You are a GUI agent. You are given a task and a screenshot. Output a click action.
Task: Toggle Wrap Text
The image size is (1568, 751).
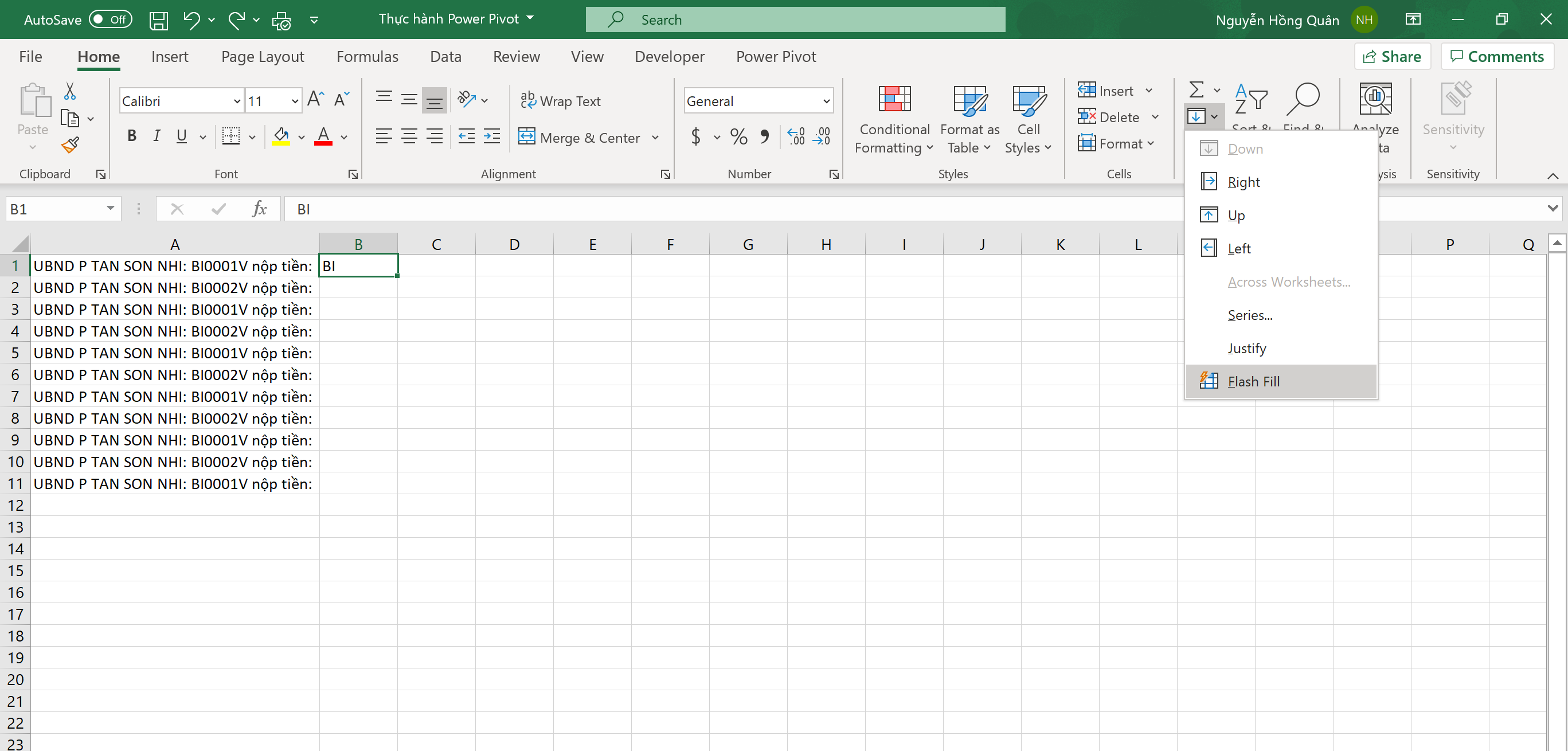[561, 101]
